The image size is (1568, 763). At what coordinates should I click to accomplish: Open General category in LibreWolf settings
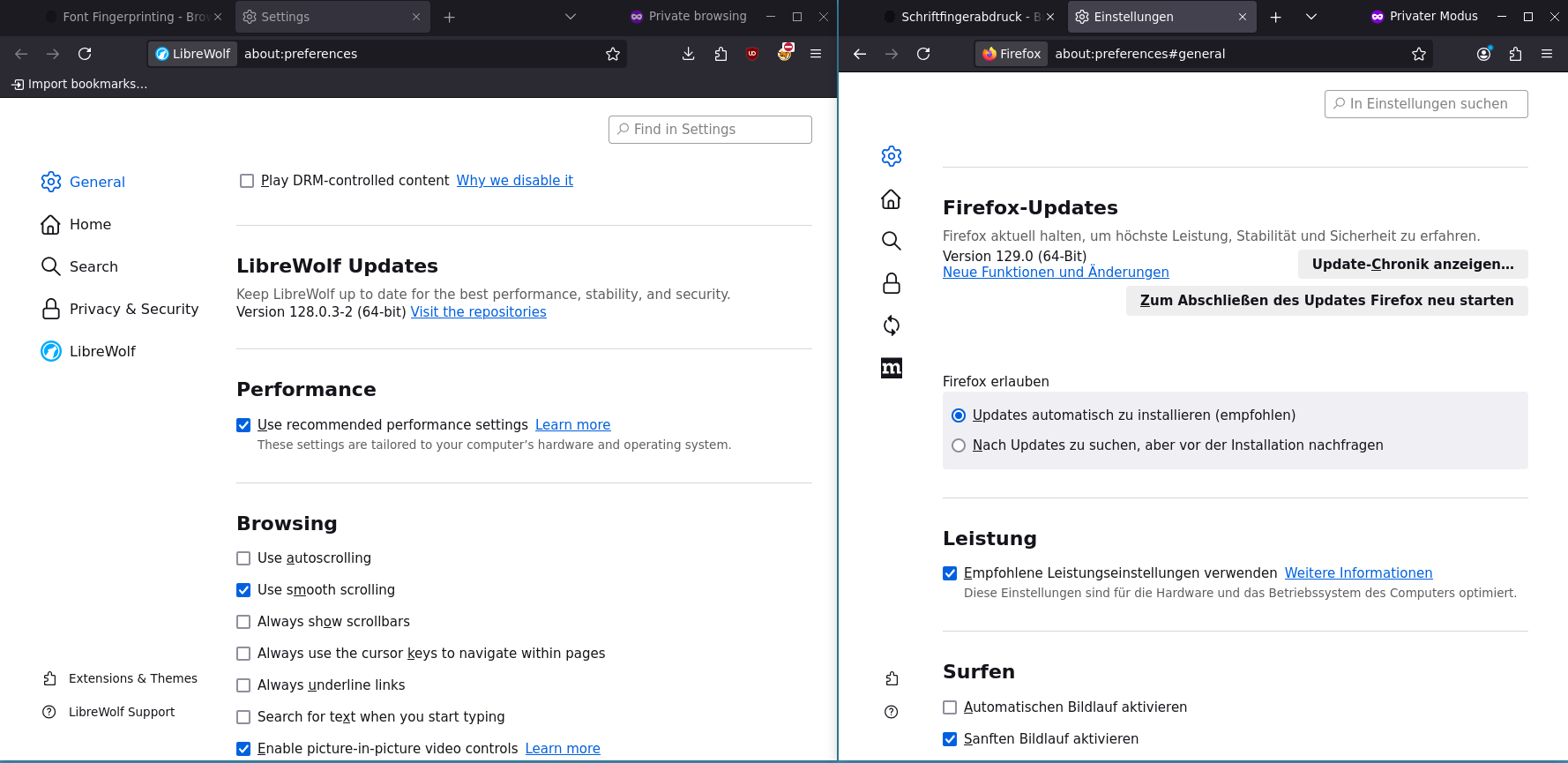[84, 182]
